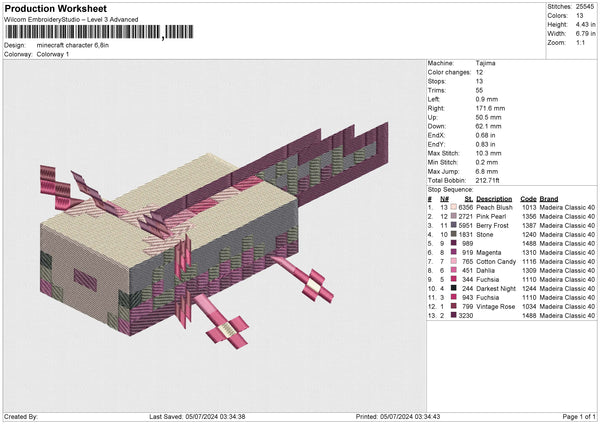Viewport: 600px width, 424px height.
Task: Click the Width value '6.79 in'
Action: coord(585,34)
